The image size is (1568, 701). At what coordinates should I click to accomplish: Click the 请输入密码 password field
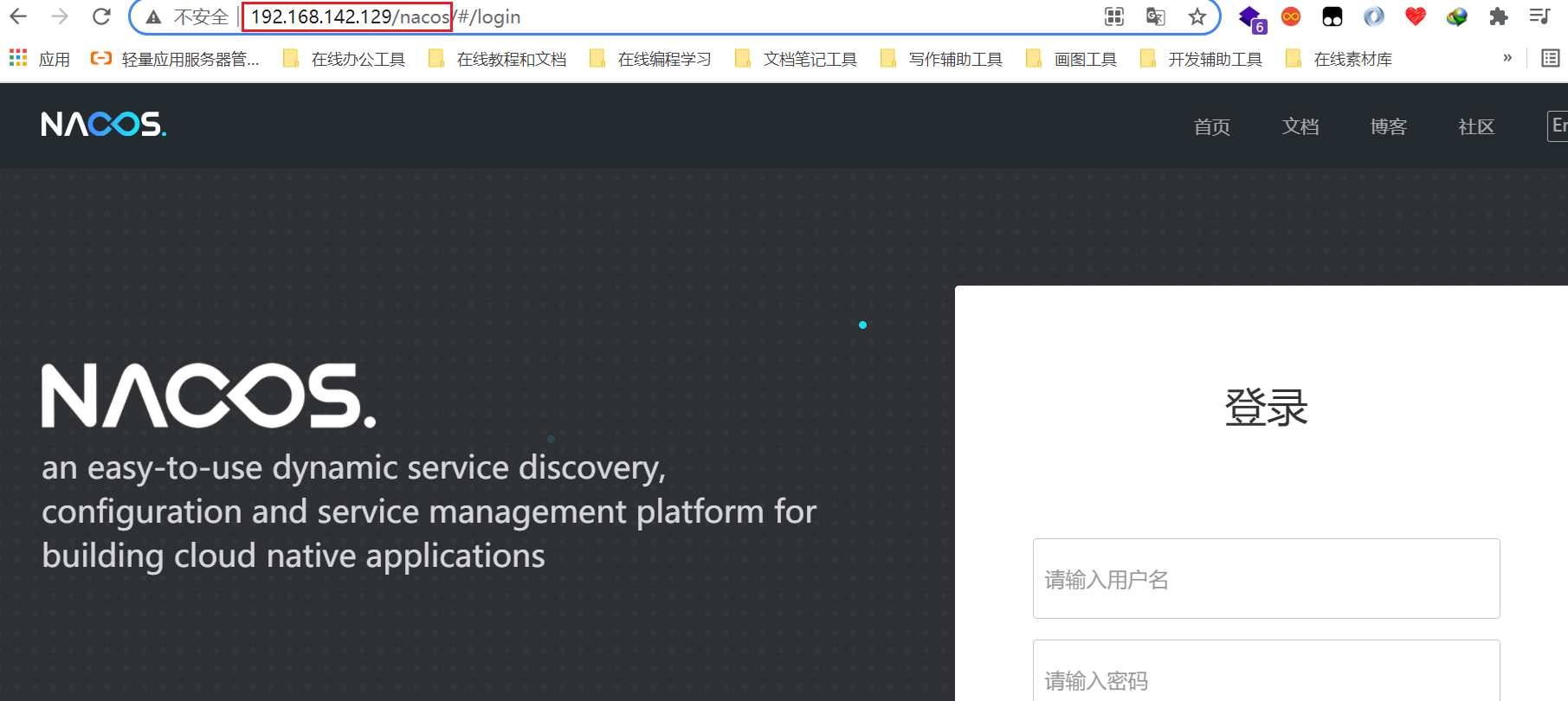point(1266,671)
